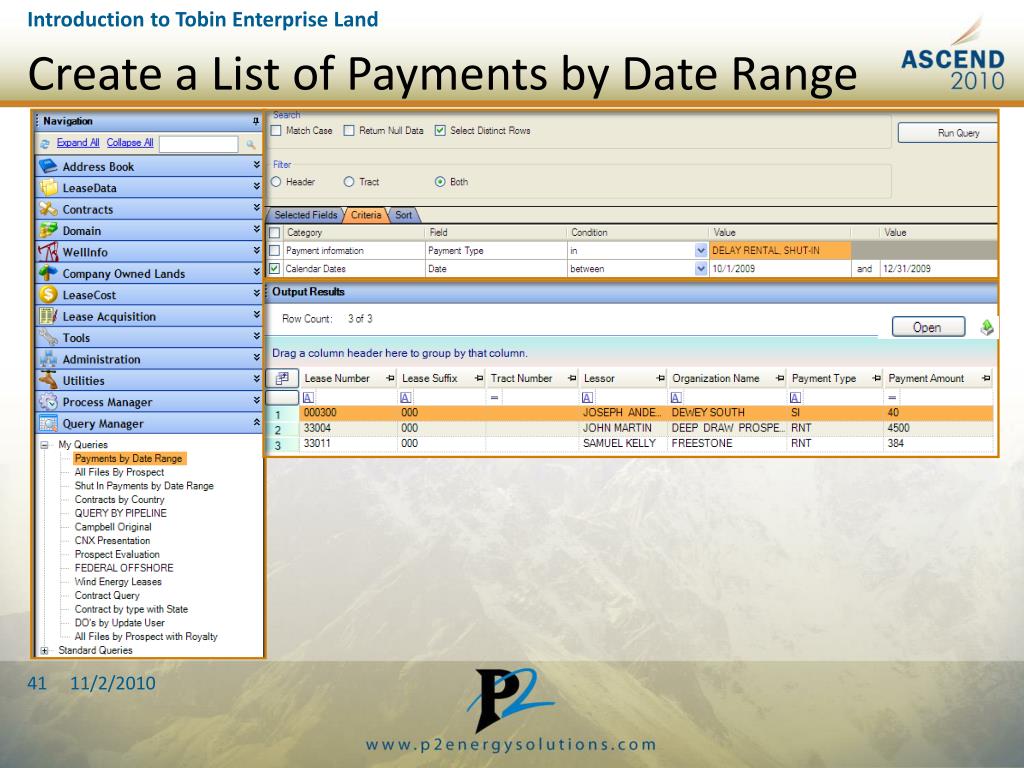Screen dimensions: 1024x768
Task: Select the Both filter radio button
Action: point(440,182)
